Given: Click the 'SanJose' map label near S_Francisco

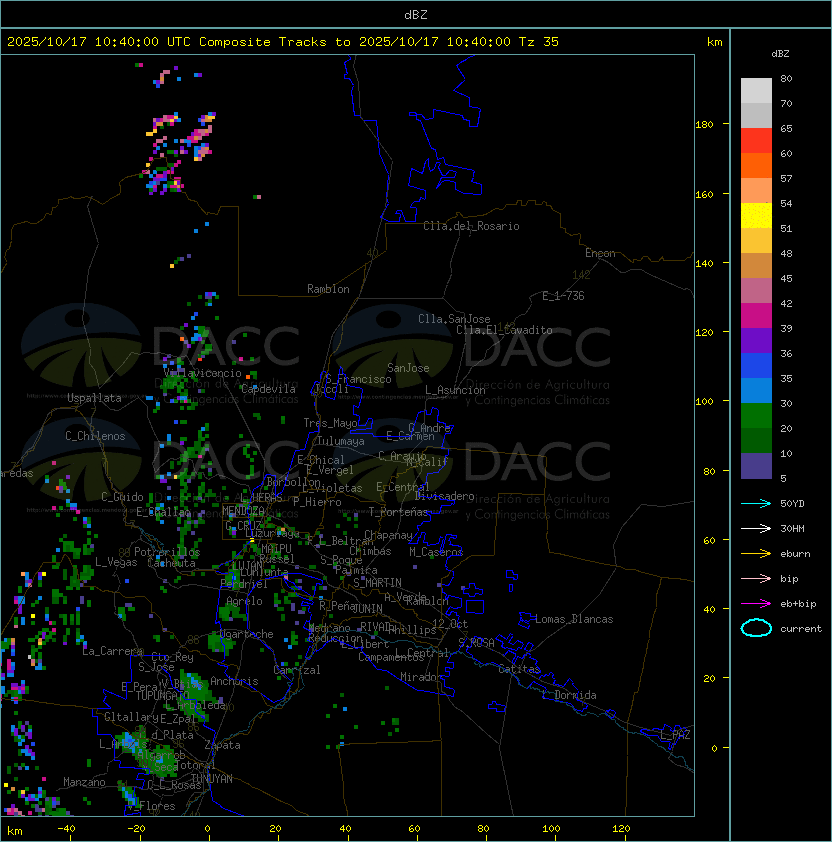Looking at the screenshot, I should coord(408,368).
